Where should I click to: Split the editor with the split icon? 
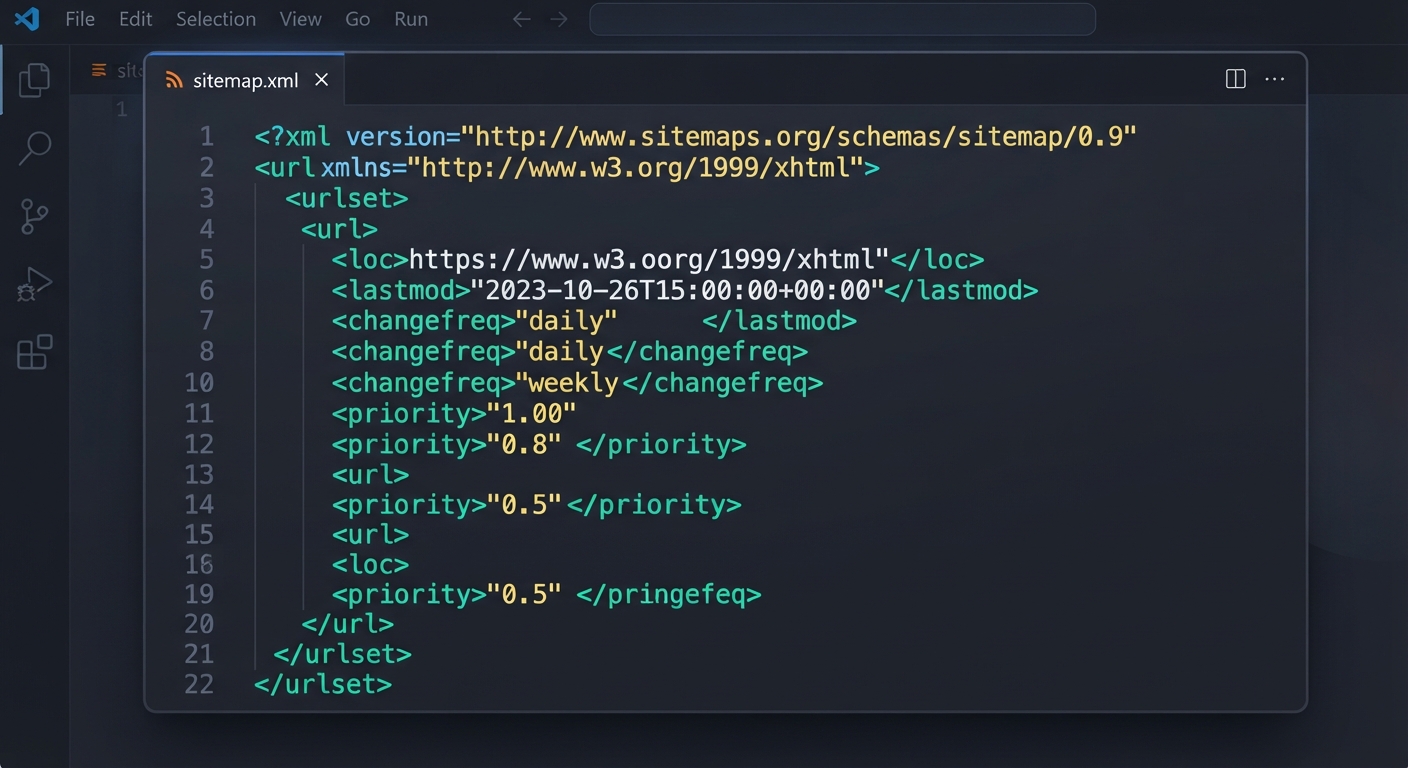(1236, 79)
